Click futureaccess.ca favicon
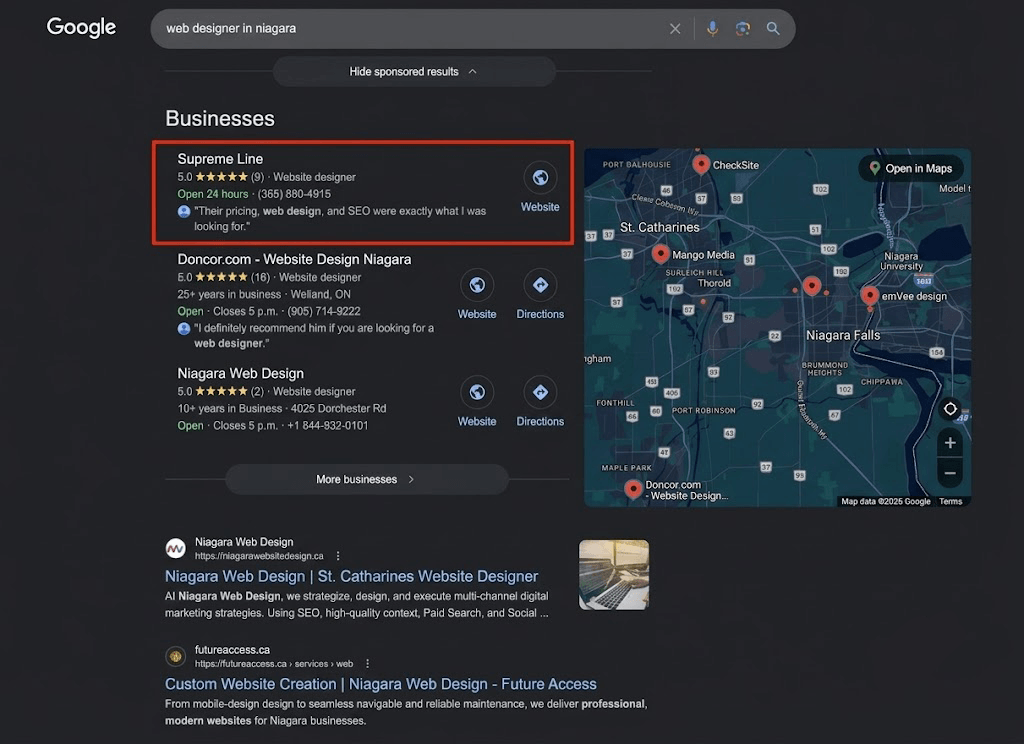Screen dimensions: 1024x744 click(x=175, y=656)
